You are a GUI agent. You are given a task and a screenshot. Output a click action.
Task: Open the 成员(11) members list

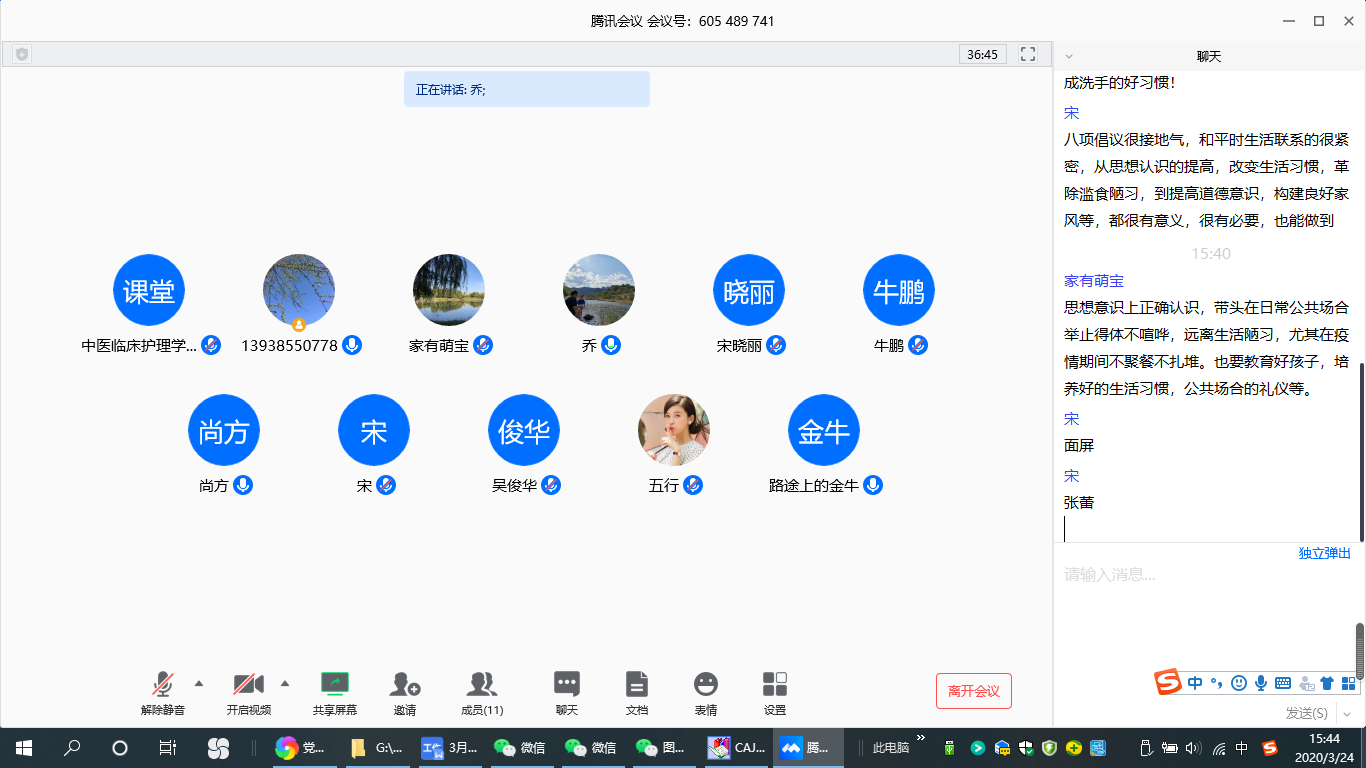pos(482,685)
